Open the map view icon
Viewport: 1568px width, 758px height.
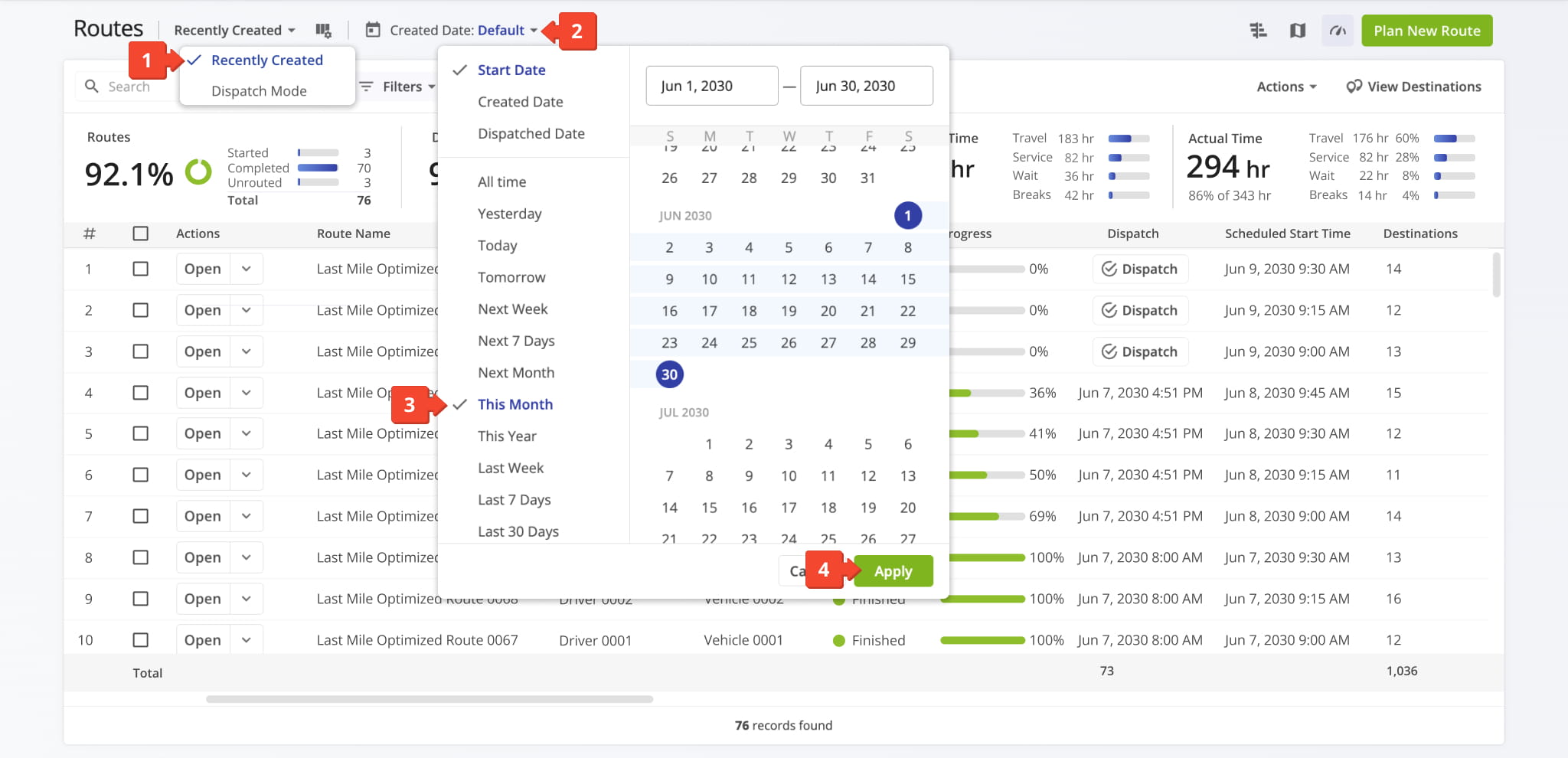1297,31
